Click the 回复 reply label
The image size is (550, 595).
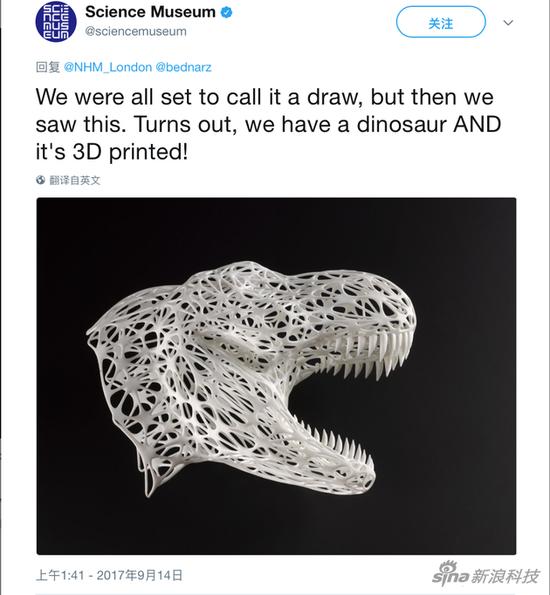click(x=48, y=68)
